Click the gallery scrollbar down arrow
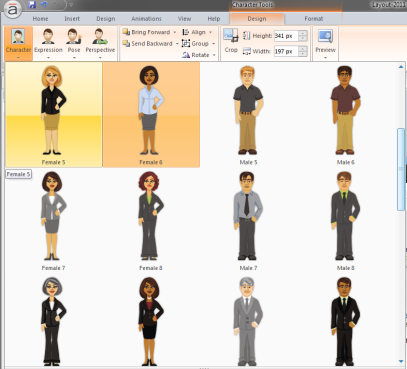Image resolution: width=407 pixels, height=369 pixels. [401, 361]
